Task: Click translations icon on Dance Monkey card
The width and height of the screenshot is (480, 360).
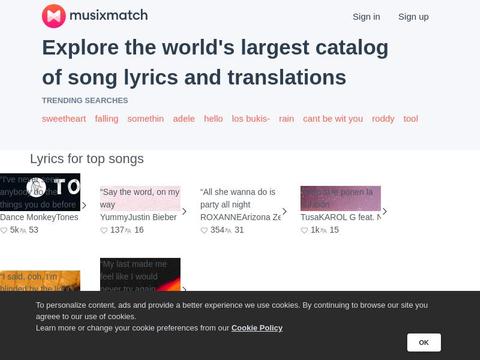Action: [23, 231]
